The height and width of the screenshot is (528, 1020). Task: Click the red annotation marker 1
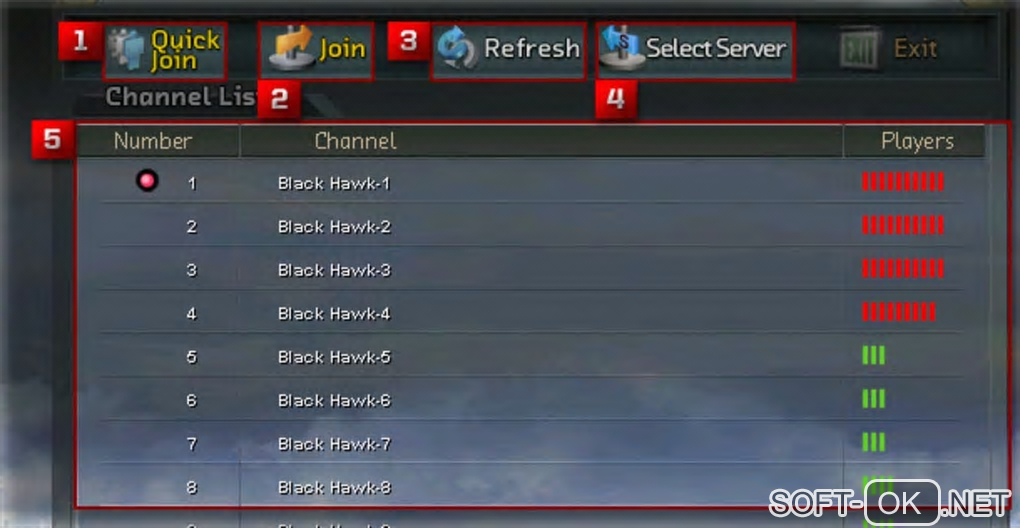[79, 40]
